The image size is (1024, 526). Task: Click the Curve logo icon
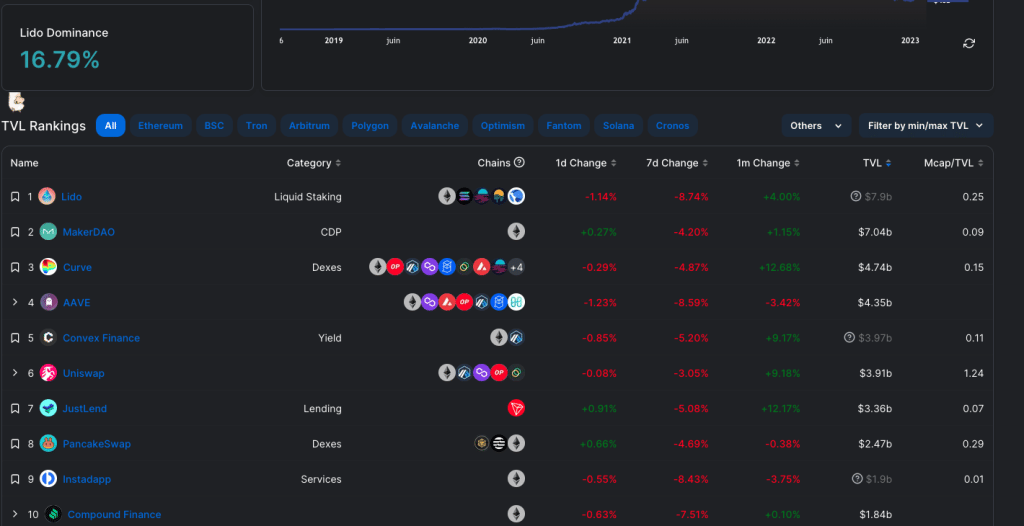pyautogui.click(x=48, y=267)
